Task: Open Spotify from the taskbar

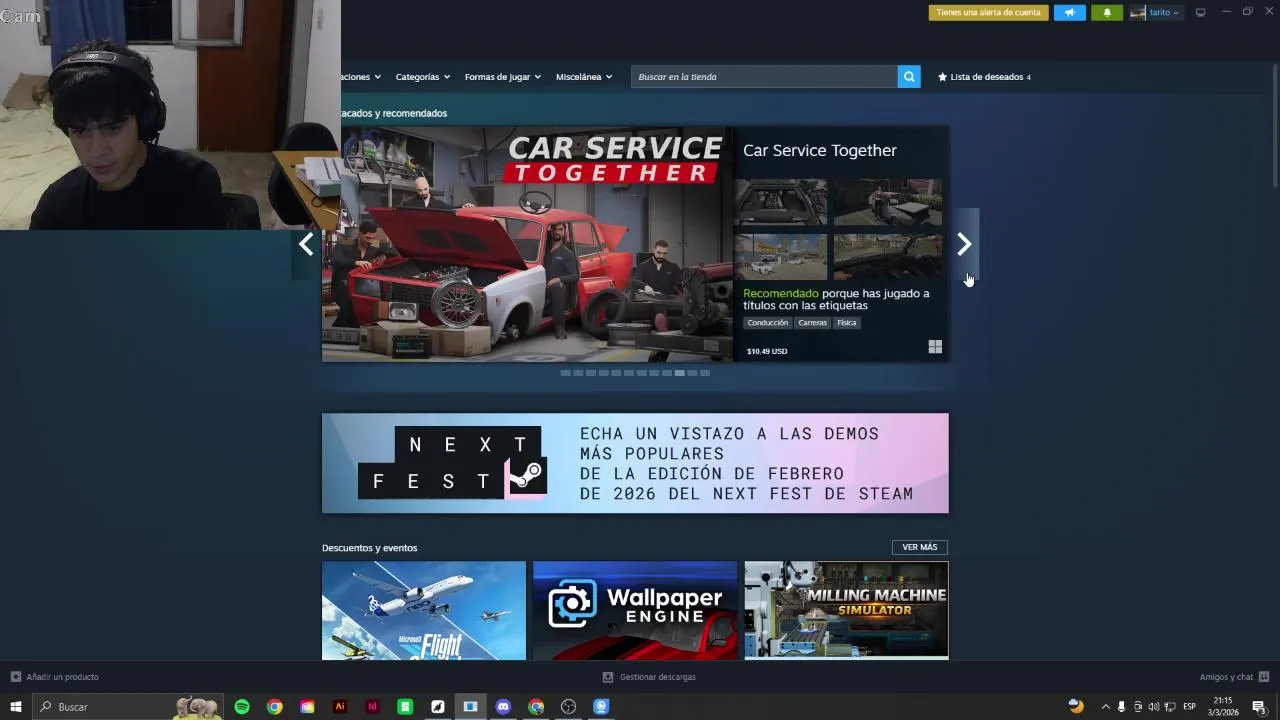Action: point(242,707)
